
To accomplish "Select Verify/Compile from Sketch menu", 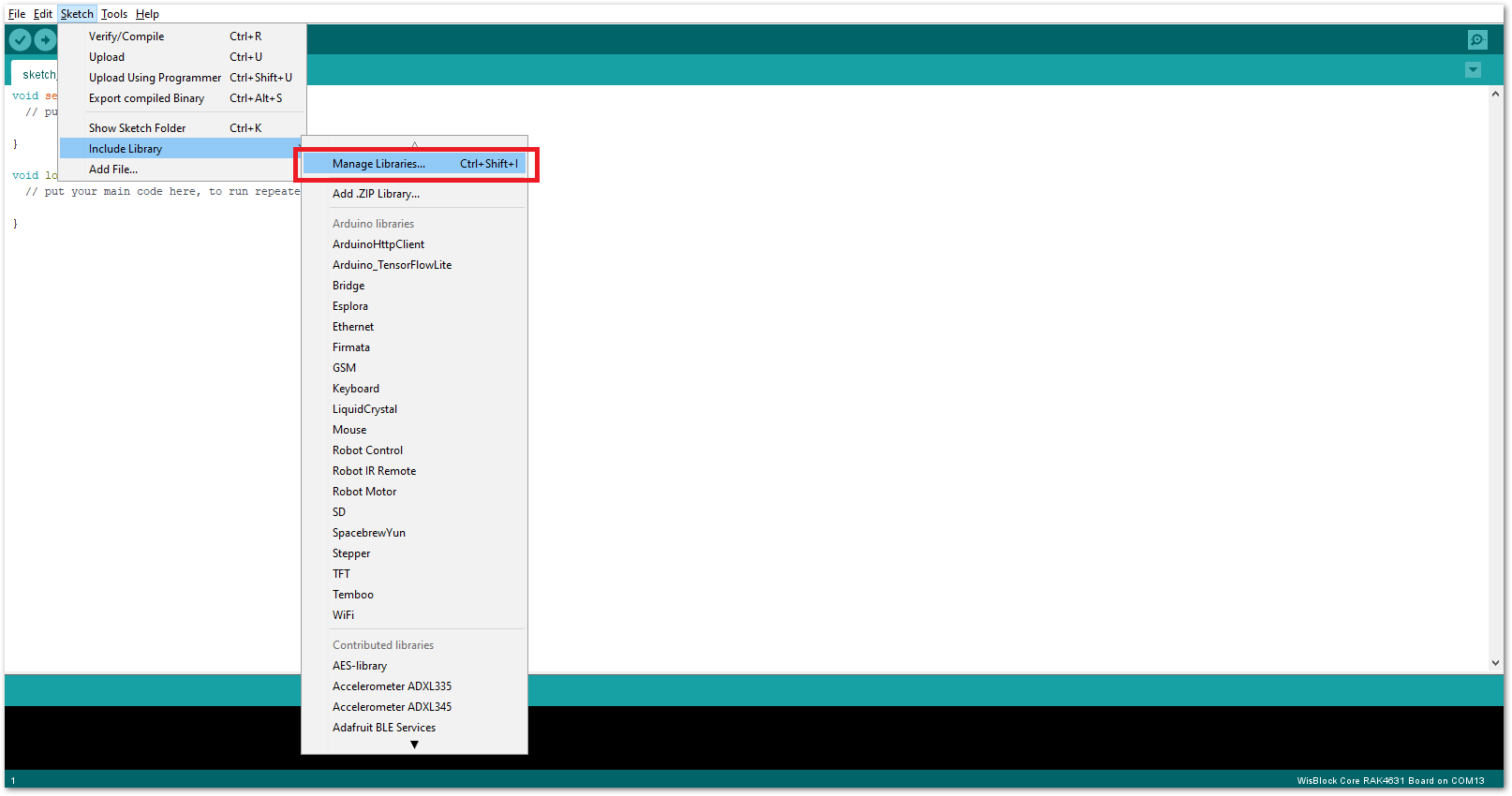I will click(182, 37).
